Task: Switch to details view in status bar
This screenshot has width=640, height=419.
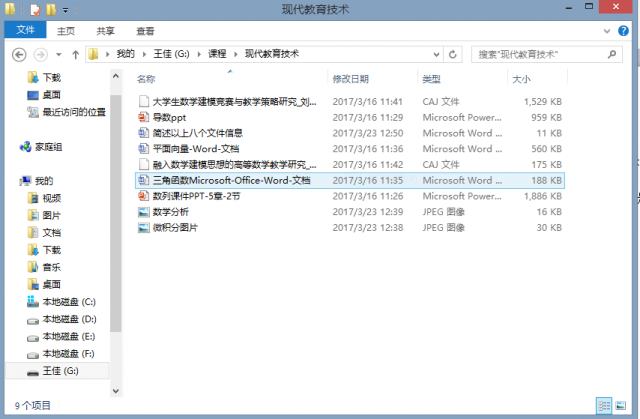Action: (604, 405)
